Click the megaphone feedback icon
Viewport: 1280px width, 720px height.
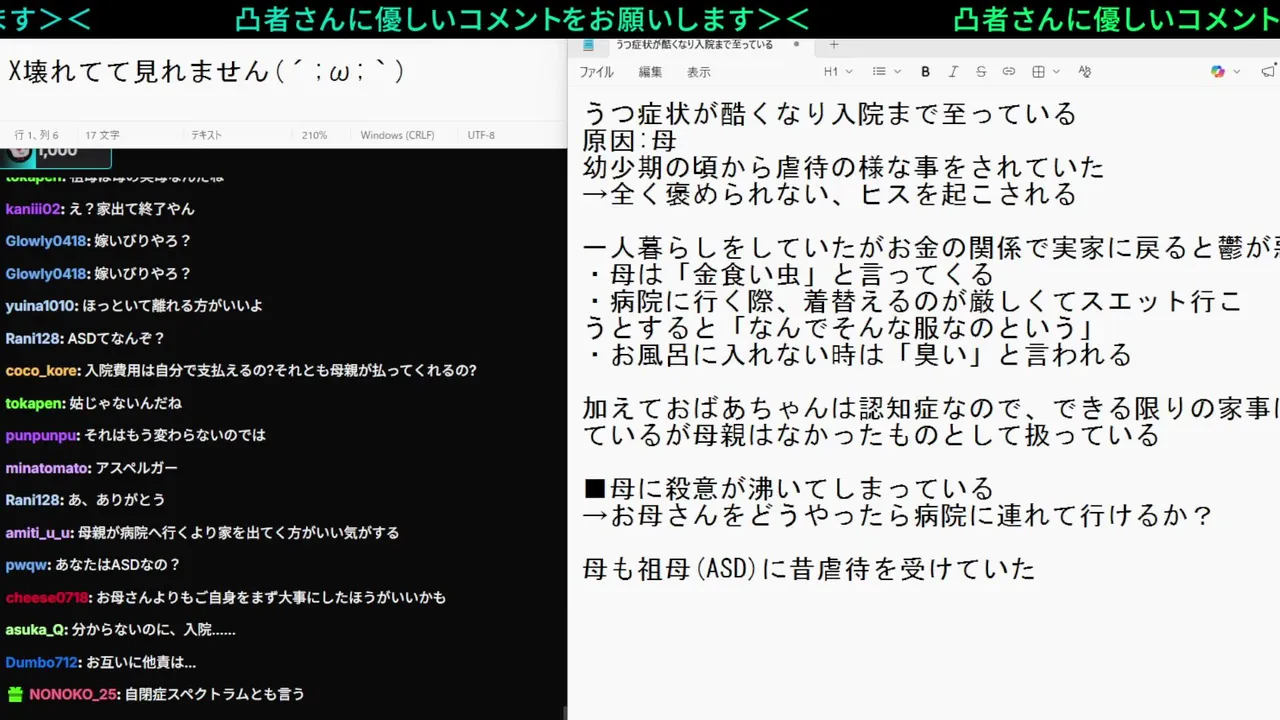coord(1269,72)
